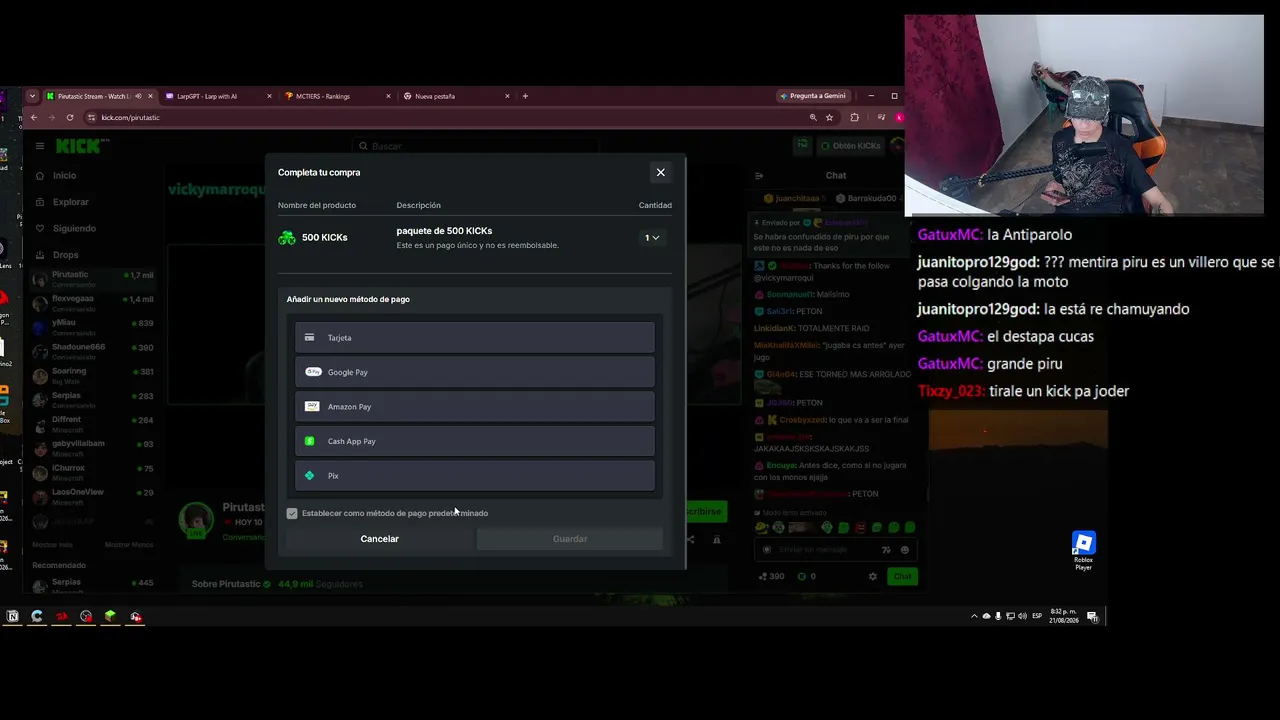
Task: Click the Google Pay logo icon
Action: [x=313, y=372]
